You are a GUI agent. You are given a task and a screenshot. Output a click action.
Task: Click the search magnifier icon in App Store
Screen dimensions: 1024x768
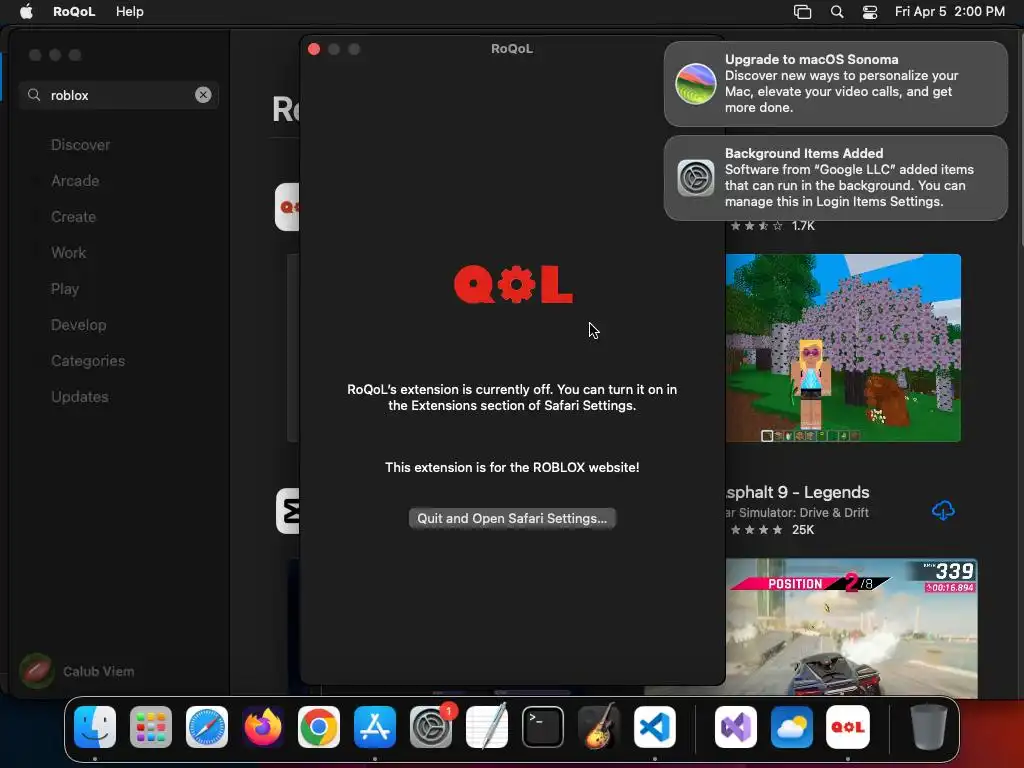34,95
